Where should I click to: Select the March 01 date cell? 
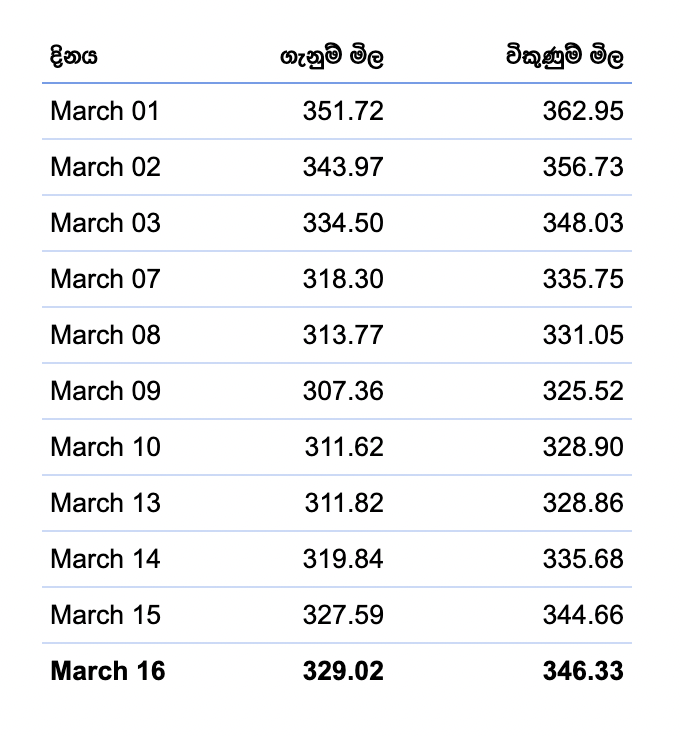tap(105, 111)
